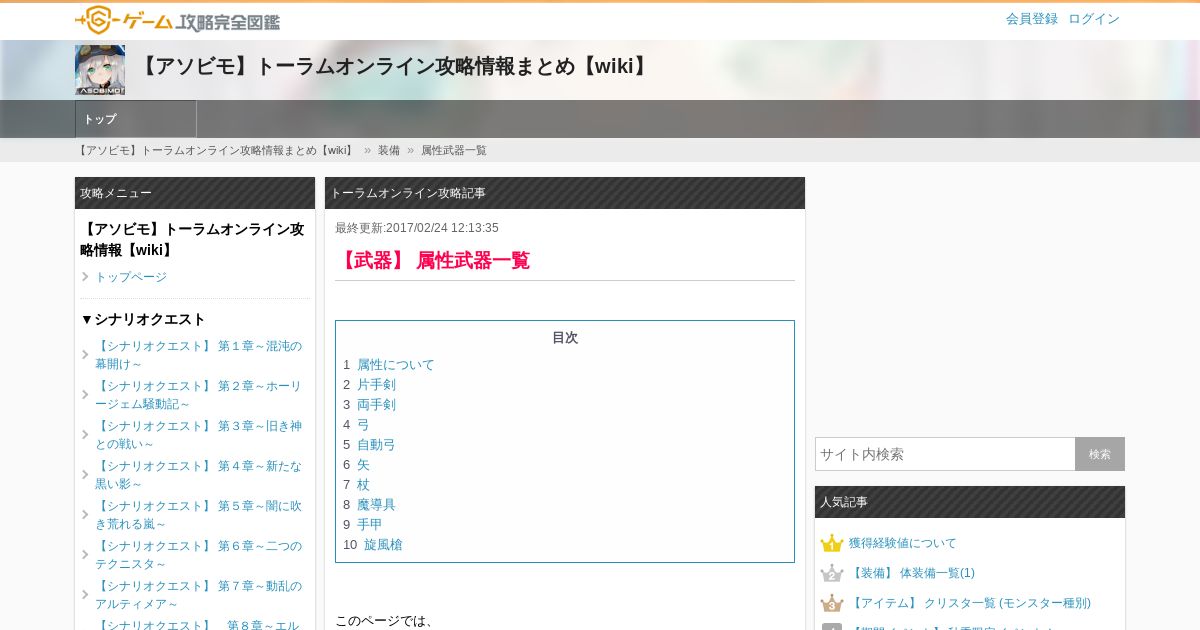Open シナリオクエスト 第２章～ホーリージェム騒動記～
The height and width of the screenshot is (630, 1200).
click(198, 395)
